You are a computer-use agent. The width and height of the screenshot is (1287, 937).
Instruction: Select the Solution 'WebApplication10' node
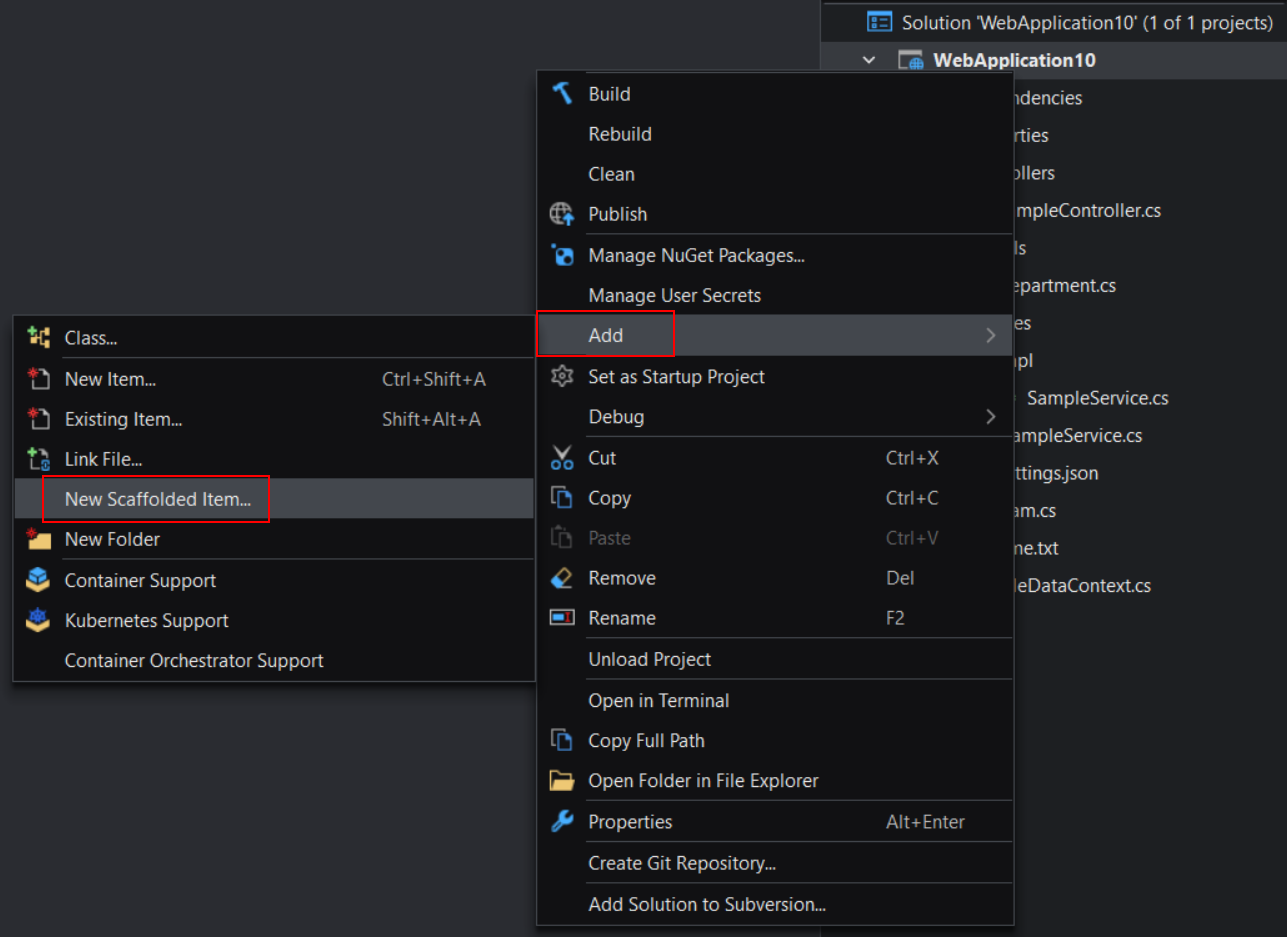pyautogui.click(x=1086, y=22)
